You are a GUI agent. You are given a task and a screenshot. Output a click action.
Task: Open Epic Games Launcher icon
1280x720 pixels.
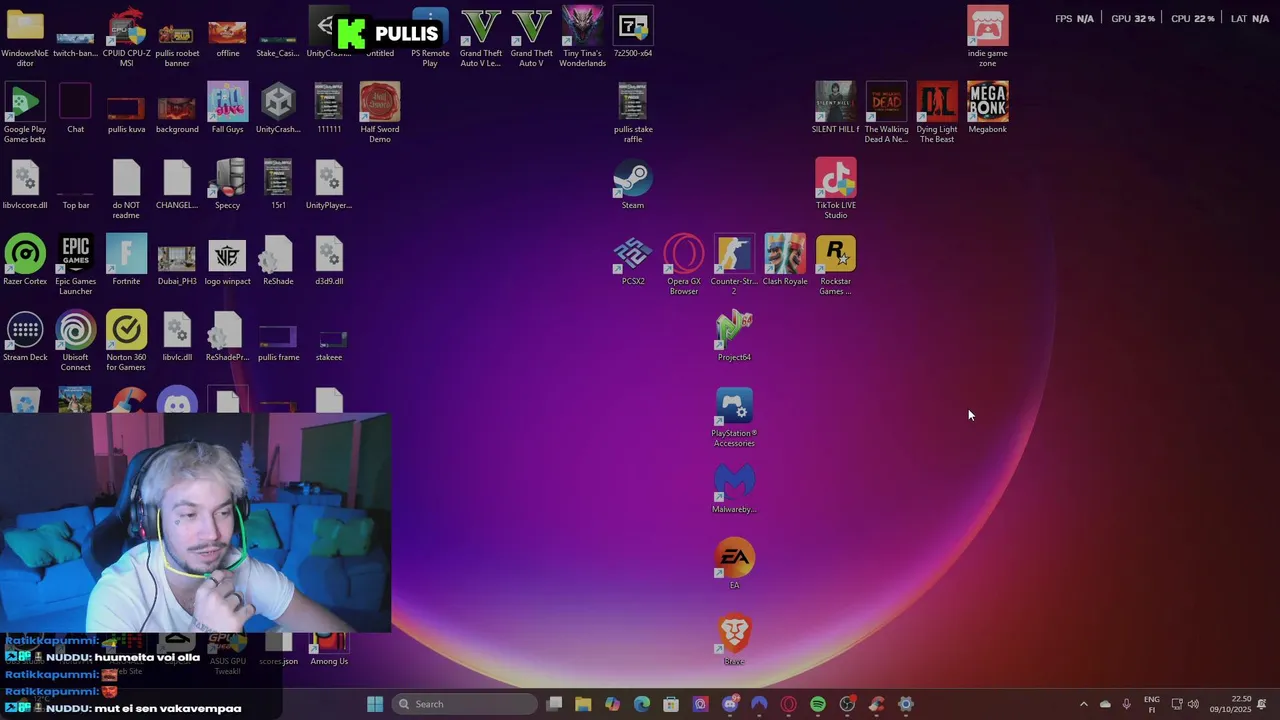click(x=76, y=264)
